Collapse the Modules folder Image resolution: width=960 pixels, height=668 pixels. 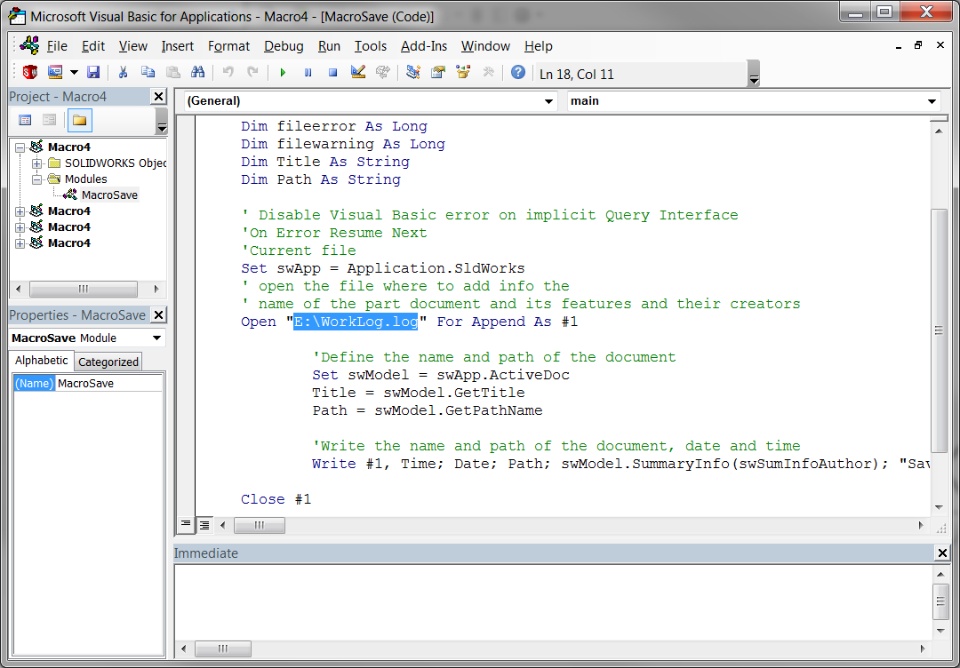coord(37,179)
